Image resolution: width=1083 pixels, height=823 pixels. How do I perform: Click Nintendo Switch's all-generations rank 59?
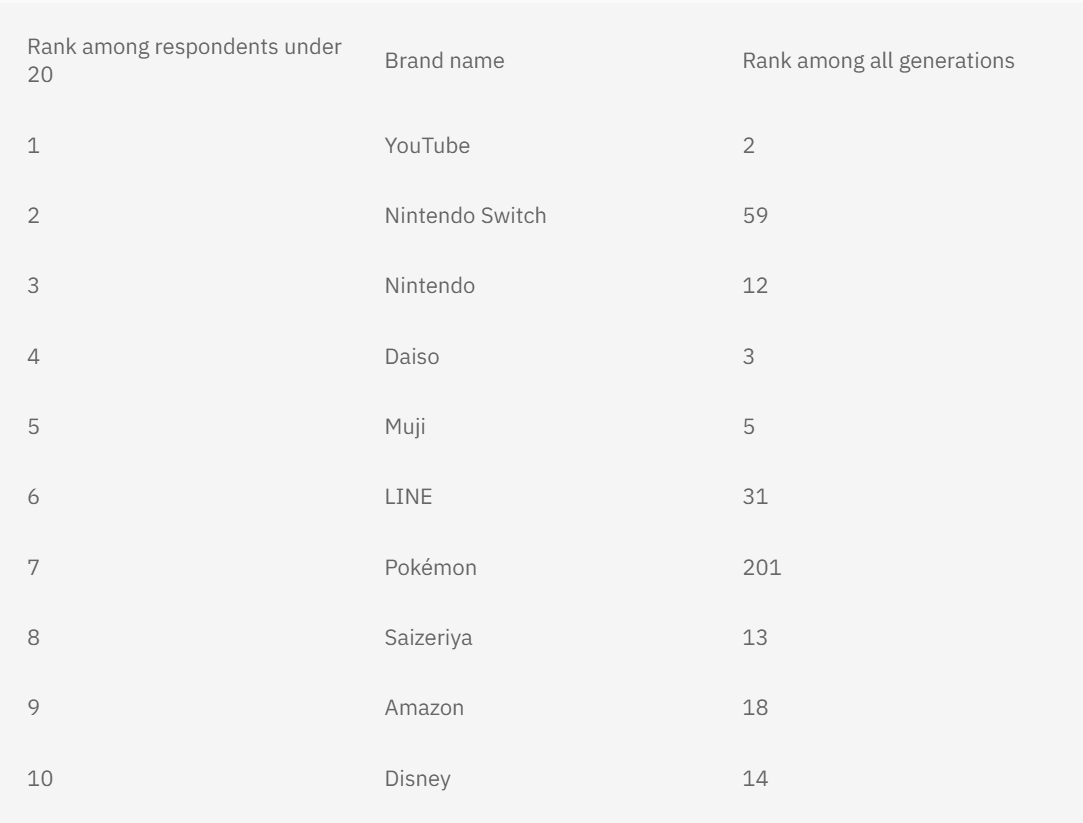click(x=755, y=215)
